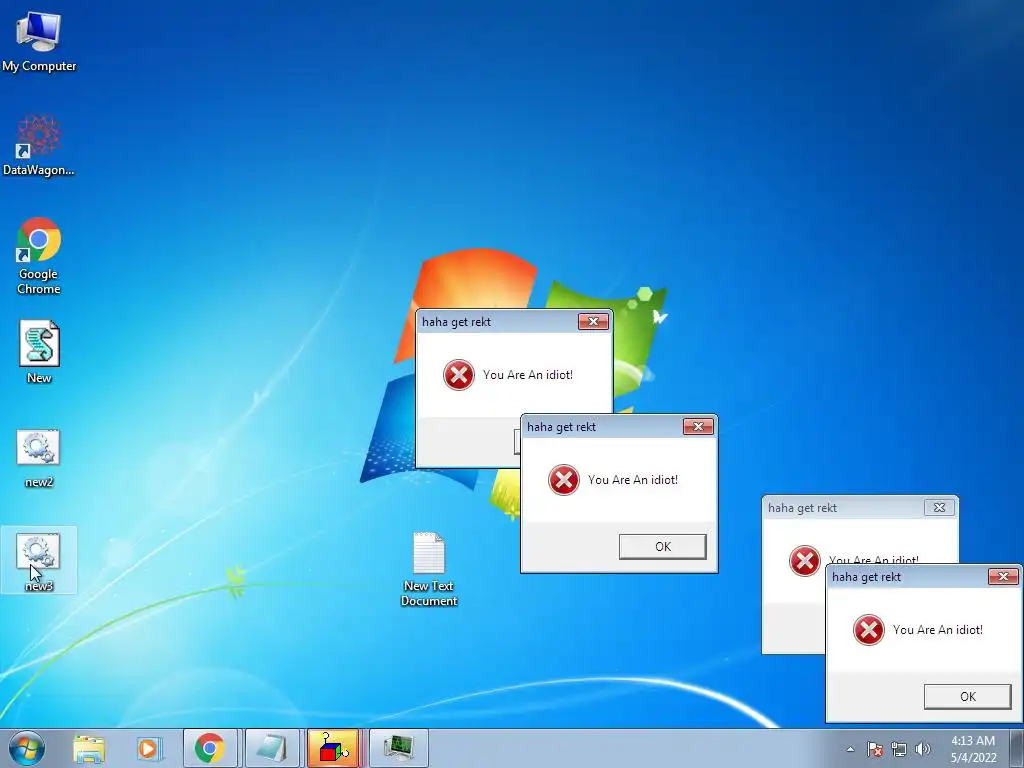Open the volume speaker tray icon
1024x768 pixels.
tap(923, 749)
